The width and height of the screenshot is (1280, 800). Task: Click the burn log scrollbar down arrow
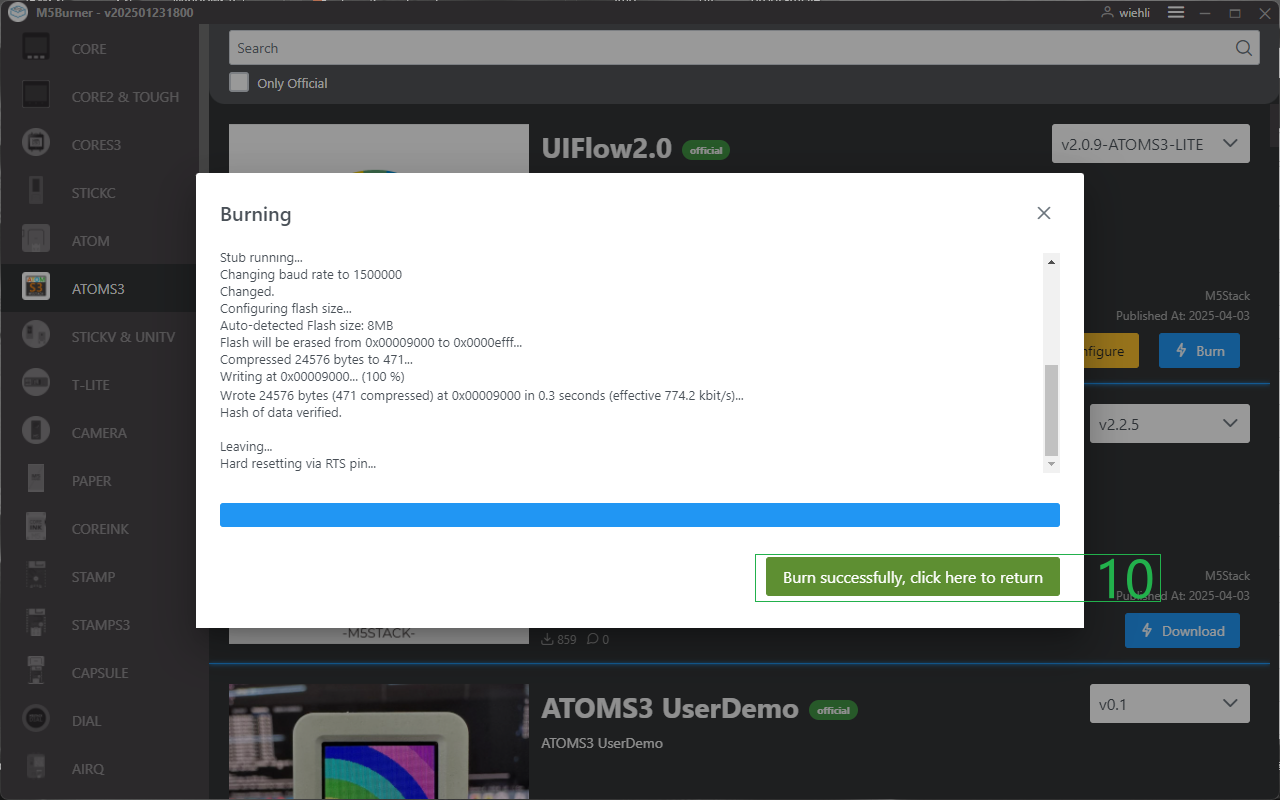[1050, 465]
